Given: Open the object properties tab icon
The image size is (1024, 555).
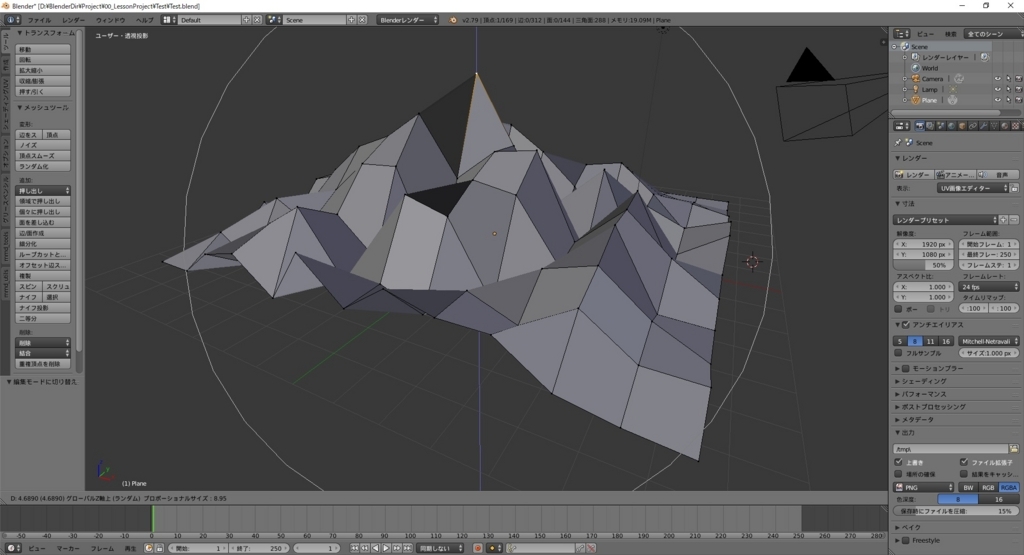Looking at the screenshot, I should click(x=962, y=126).
